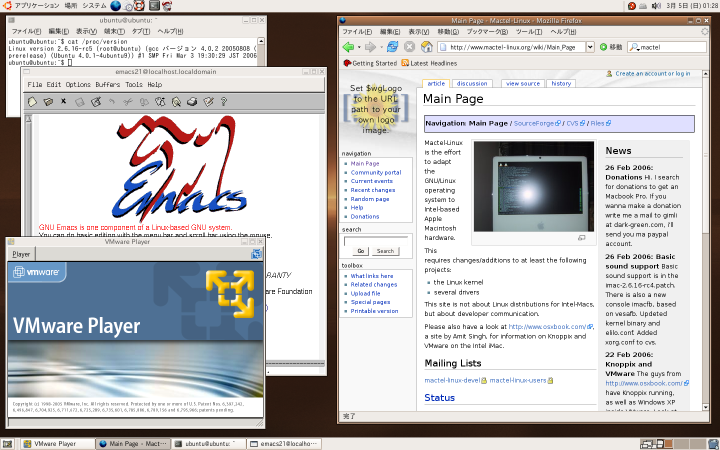720x450 pixels.
Task: Open terminal launcher icon in top panel
Action: click(x=154, y=6)
